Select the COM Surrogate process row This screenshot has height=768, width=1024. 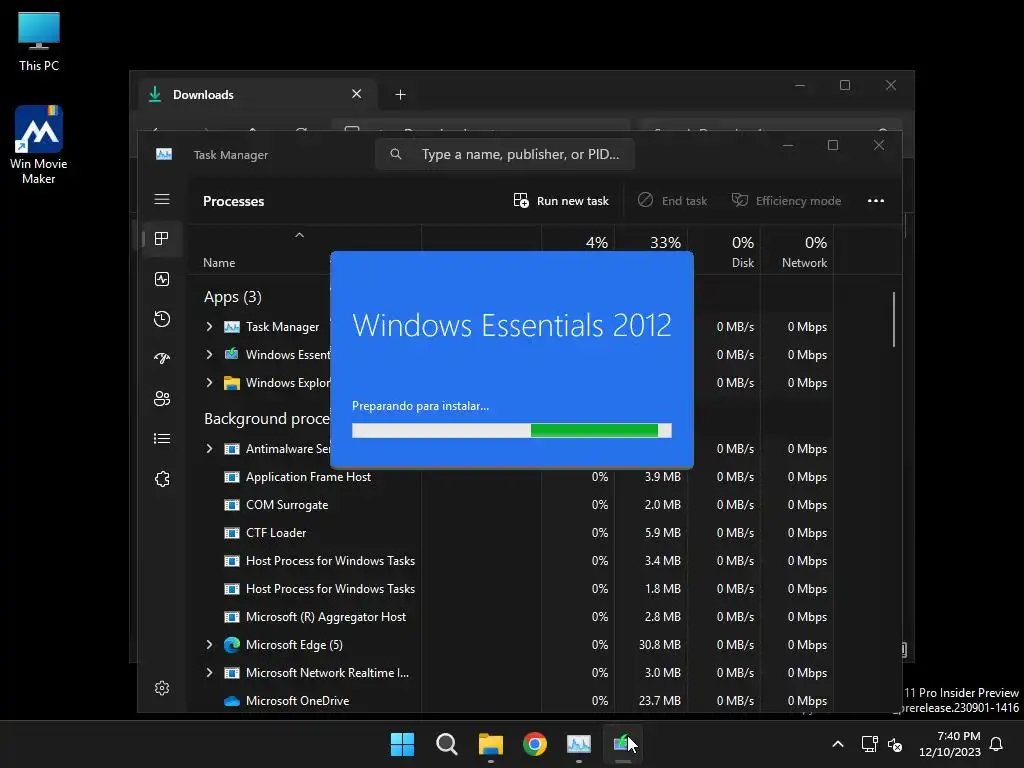[x=518, y=505]
